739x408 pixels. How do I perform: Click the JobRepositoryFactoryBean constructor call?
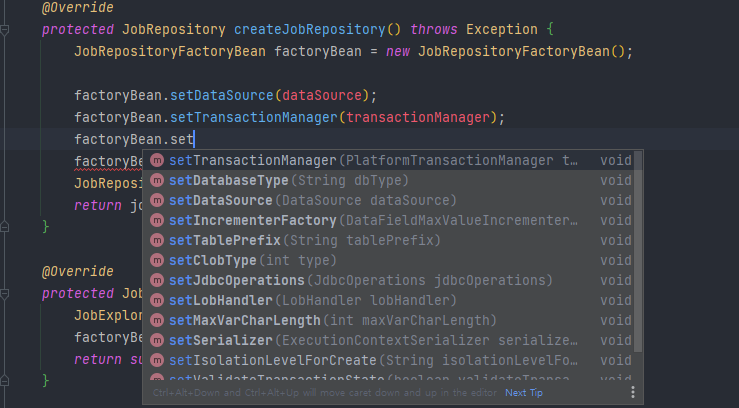(x=514, y=51)
